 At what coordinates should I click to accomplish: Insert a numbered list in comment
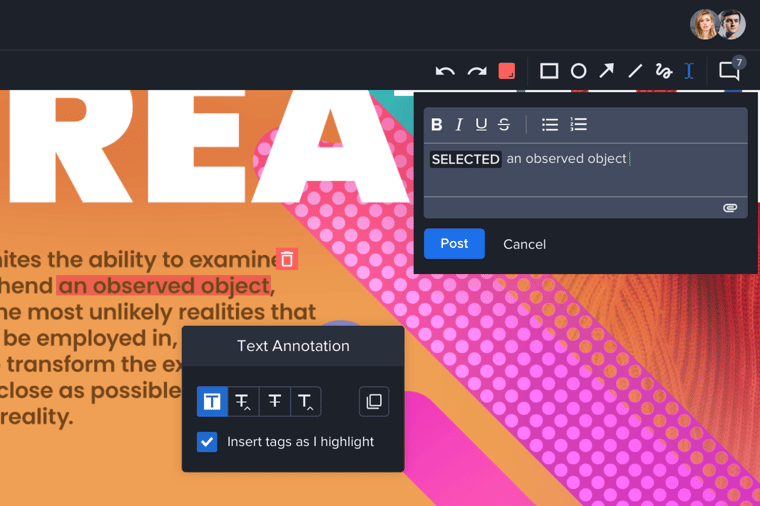578,125
